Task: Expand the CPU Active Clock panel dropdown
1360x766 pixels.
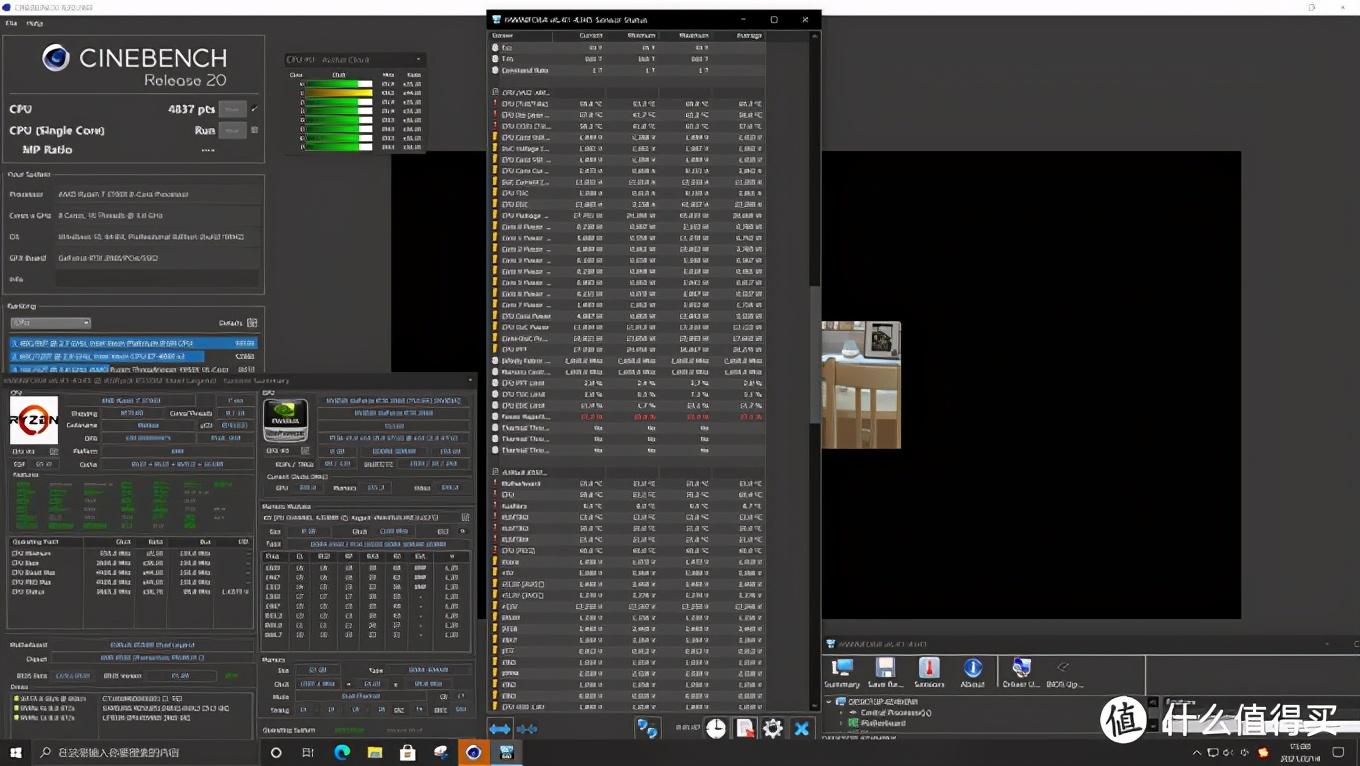Action: coord(419,60)
